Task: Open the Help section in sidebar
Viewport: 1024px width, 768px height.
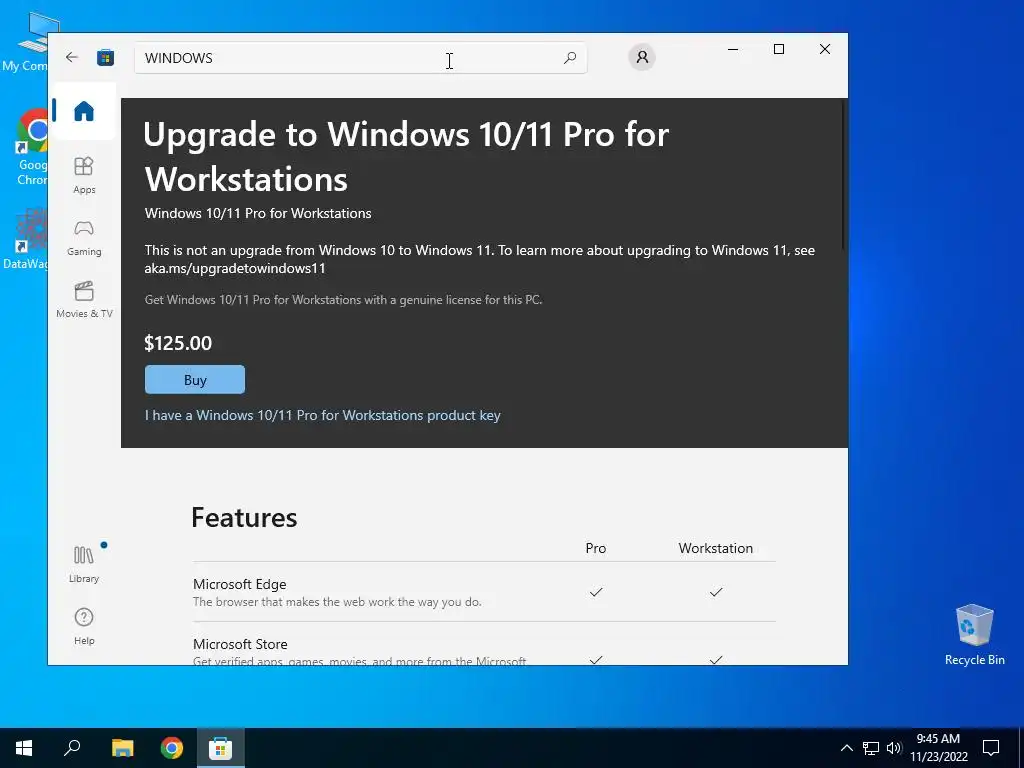Action: (84, 626)
